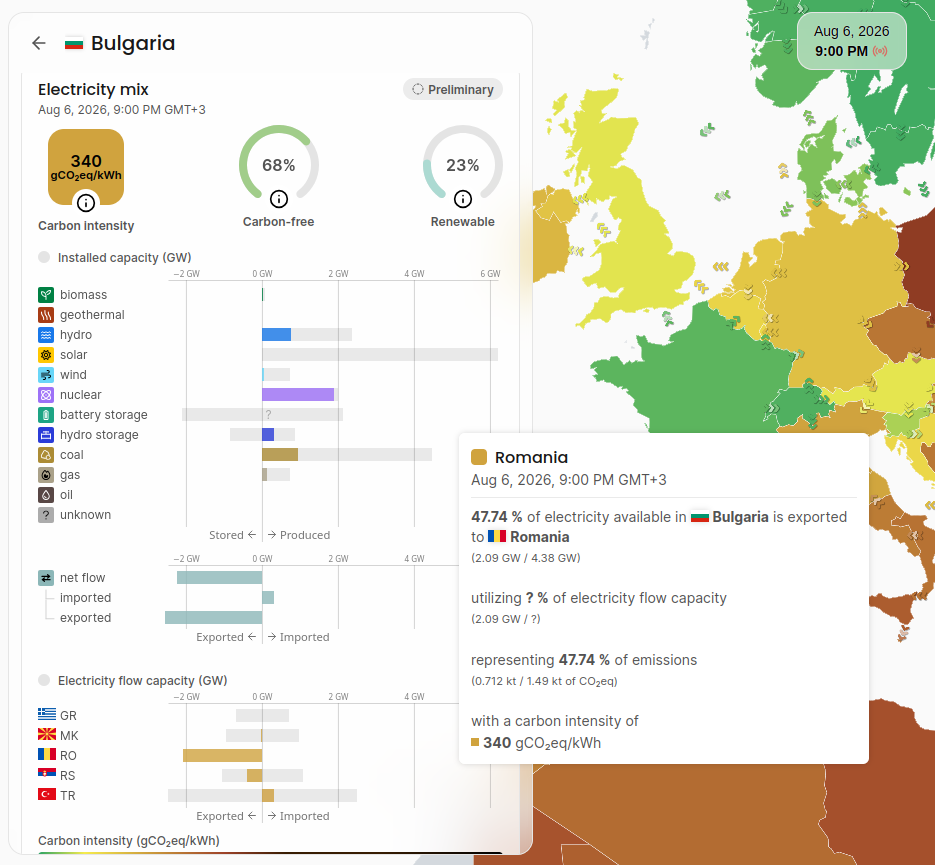Open the Aug 6, 2026 9:00 PM time selector
Screen dimensions: 935x865
click(852, 41)
